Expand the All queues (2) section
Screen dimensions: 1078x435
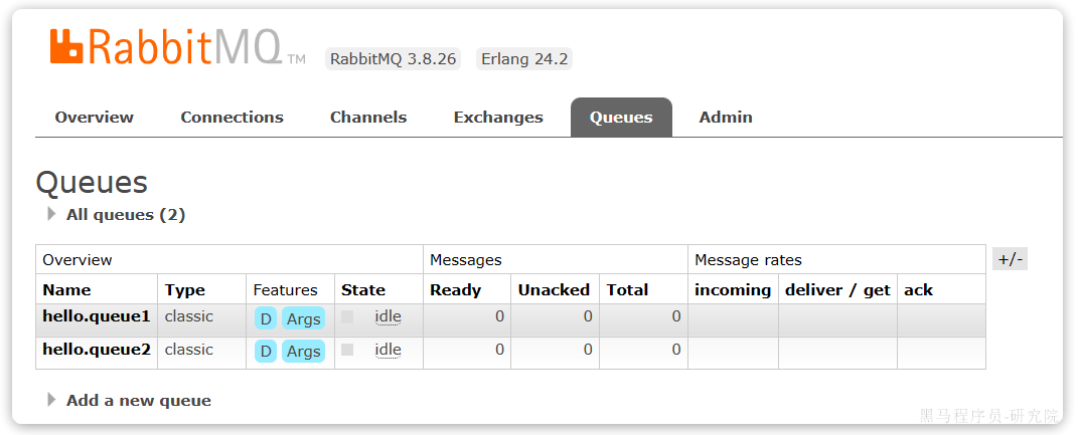[x=125, y=215]
